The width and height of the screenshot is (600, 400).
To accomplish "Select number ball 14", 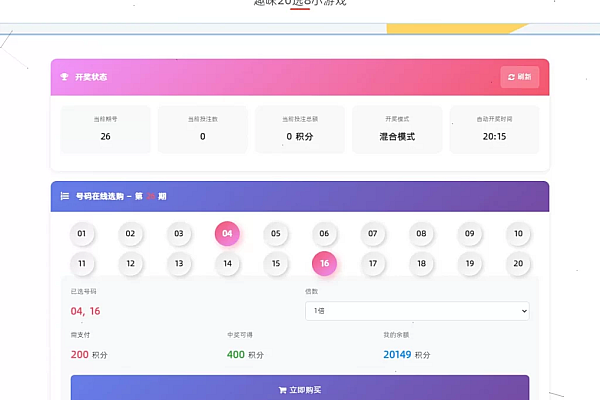I will click(227, 263).
